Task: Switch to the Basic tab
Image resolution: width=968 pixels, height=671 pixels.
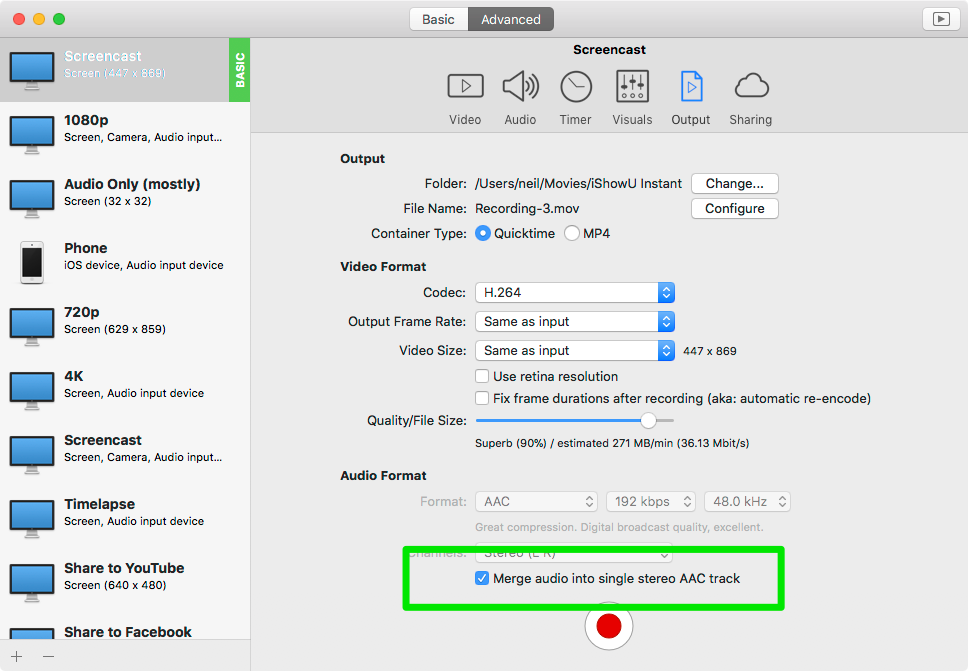Action: pyautogui.click(x=438, y=19)
